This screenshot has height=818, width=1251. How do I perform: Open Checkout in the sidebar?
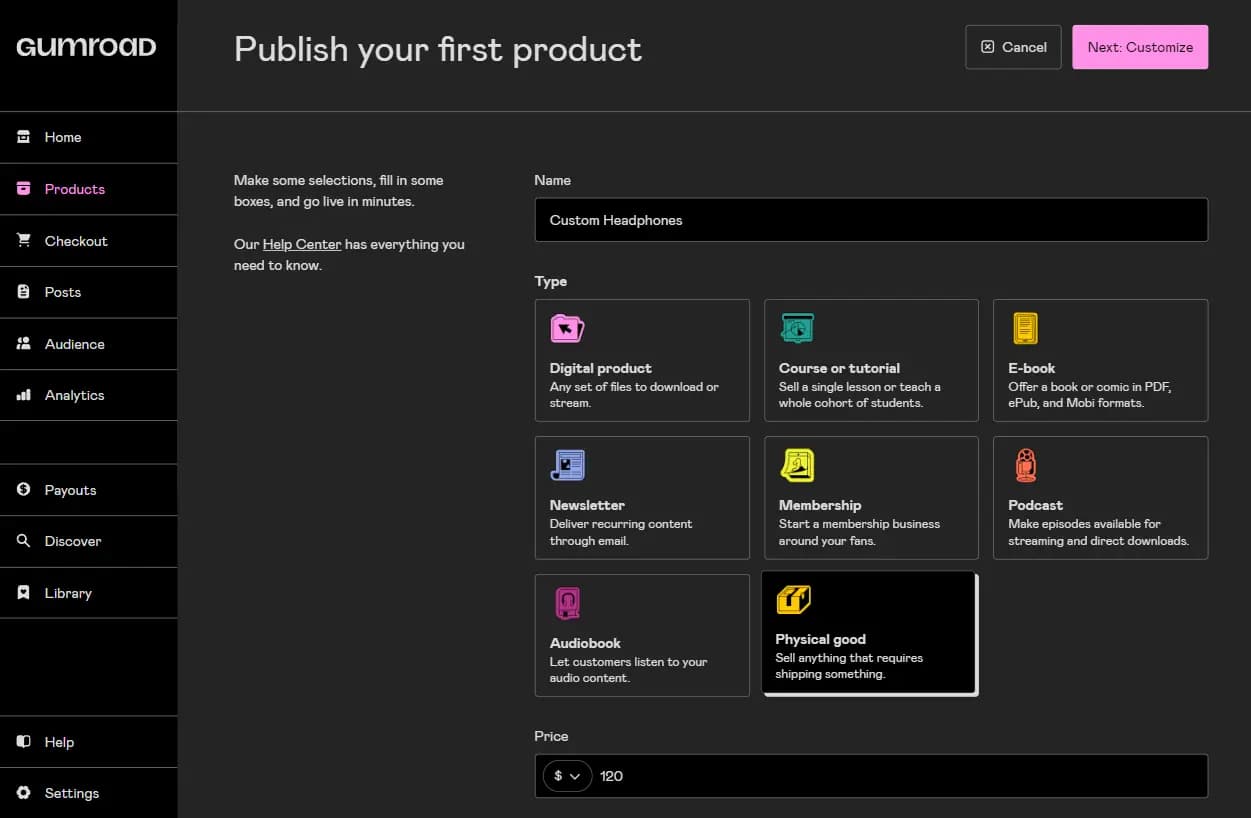[x=89, y=240]
